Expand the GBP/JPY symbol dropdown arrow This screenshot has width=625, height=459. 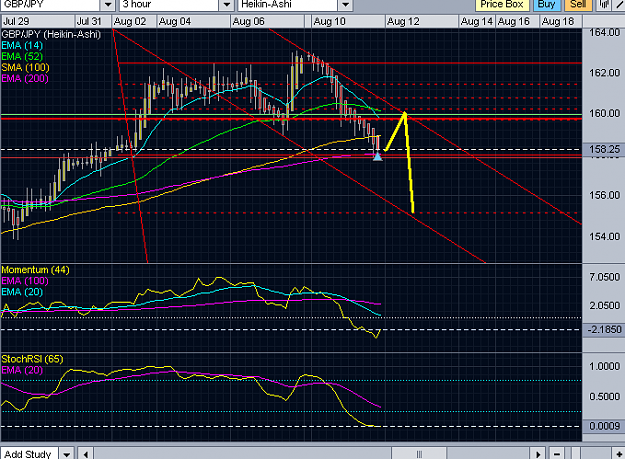tap(108, 5)
